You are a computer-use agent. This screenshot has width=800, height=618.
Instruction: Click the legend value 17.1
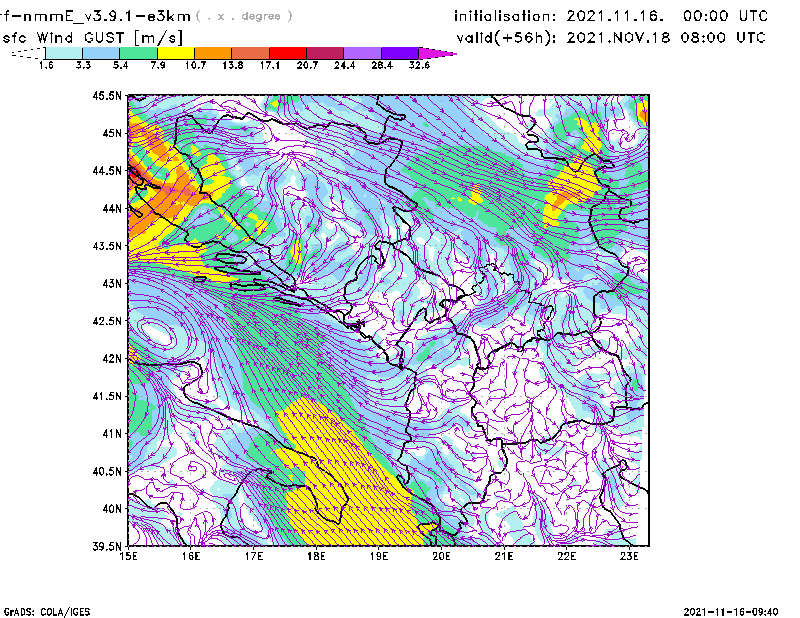[x=270, y=65]
